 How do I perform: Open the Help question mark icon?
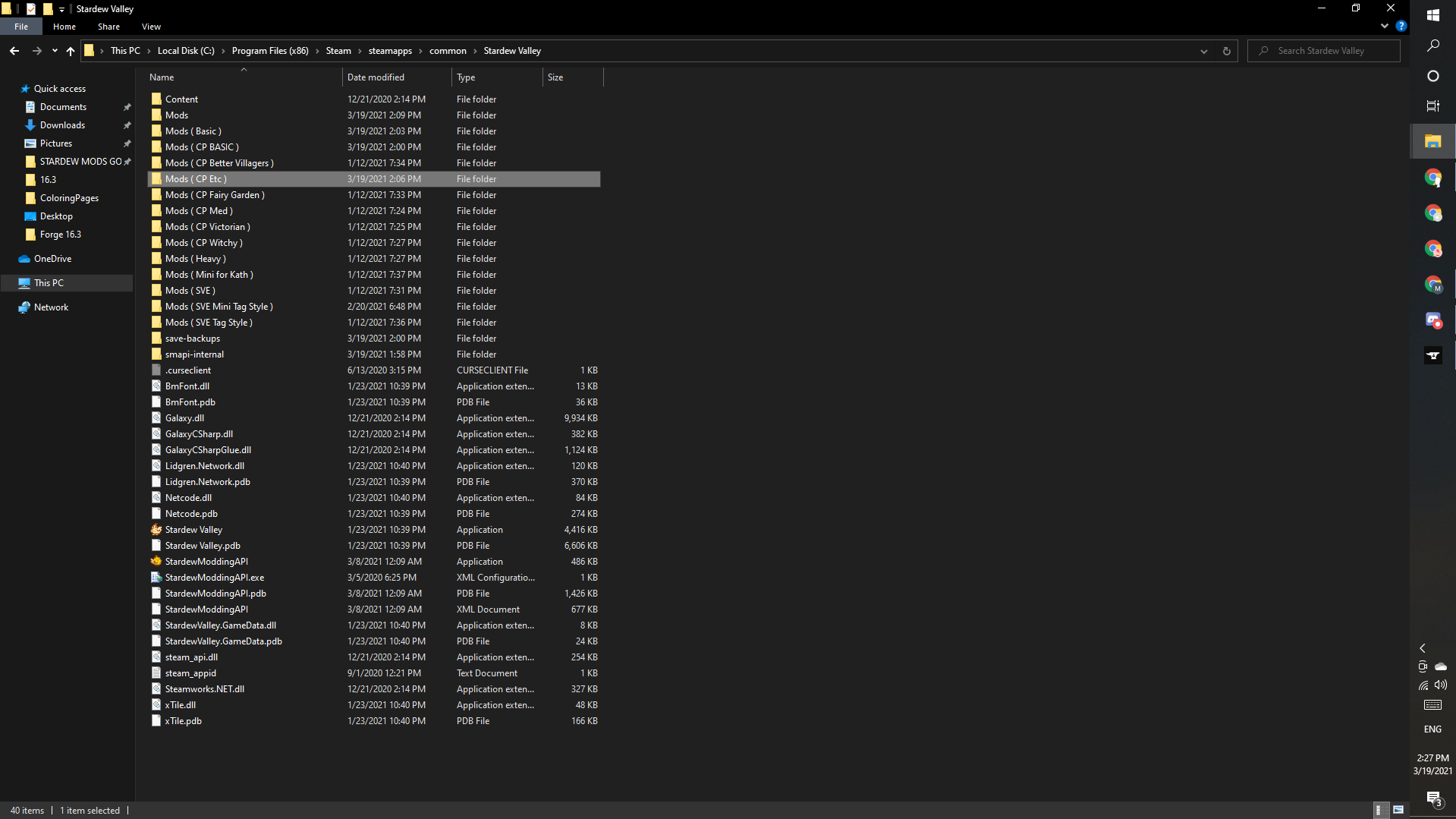(1401, 26)
